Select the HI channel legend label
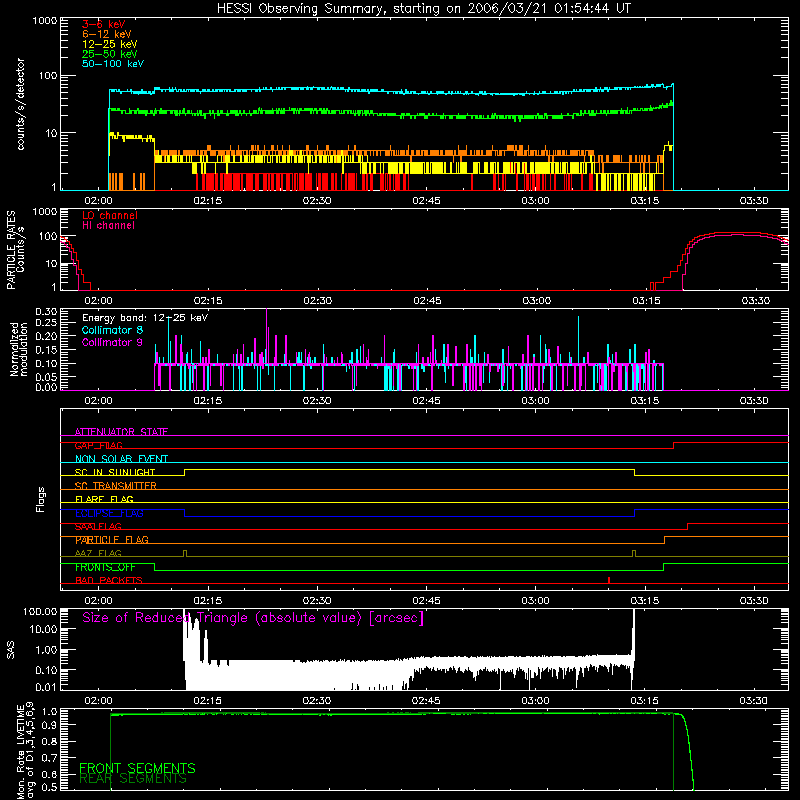This screenshot has width=800, height=800. coord(109,226)
